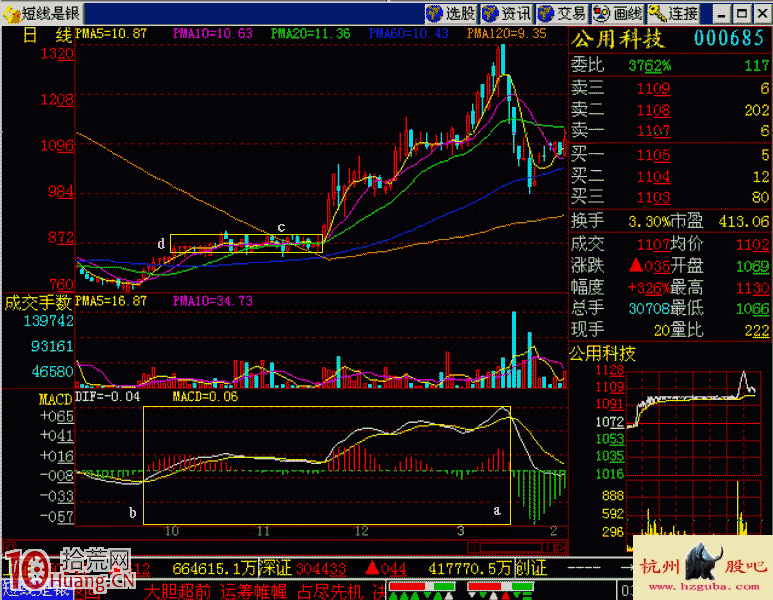Screen dimensions: 773x600
Task: Click the 均价 average price 1102
Action: coord(752,245)
